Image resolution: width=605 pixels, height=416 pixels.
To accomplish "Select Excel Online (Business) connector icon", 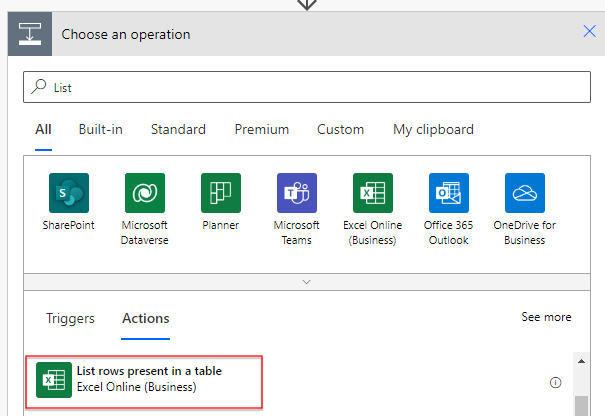I will pyautogui.click(x=373, y=193).
